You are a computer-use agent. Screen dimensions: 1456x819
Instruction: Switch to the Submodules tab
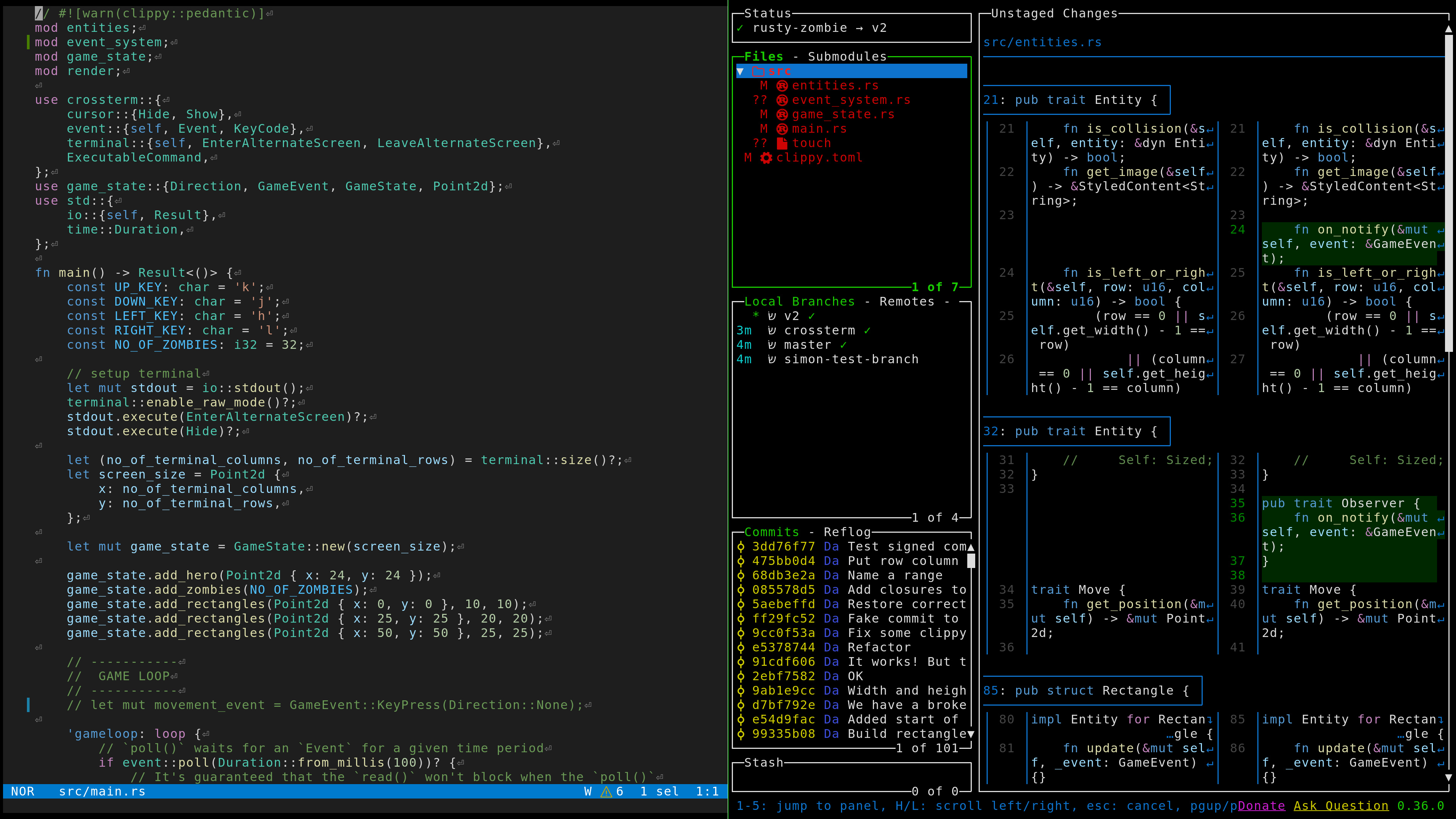[847, 56]
